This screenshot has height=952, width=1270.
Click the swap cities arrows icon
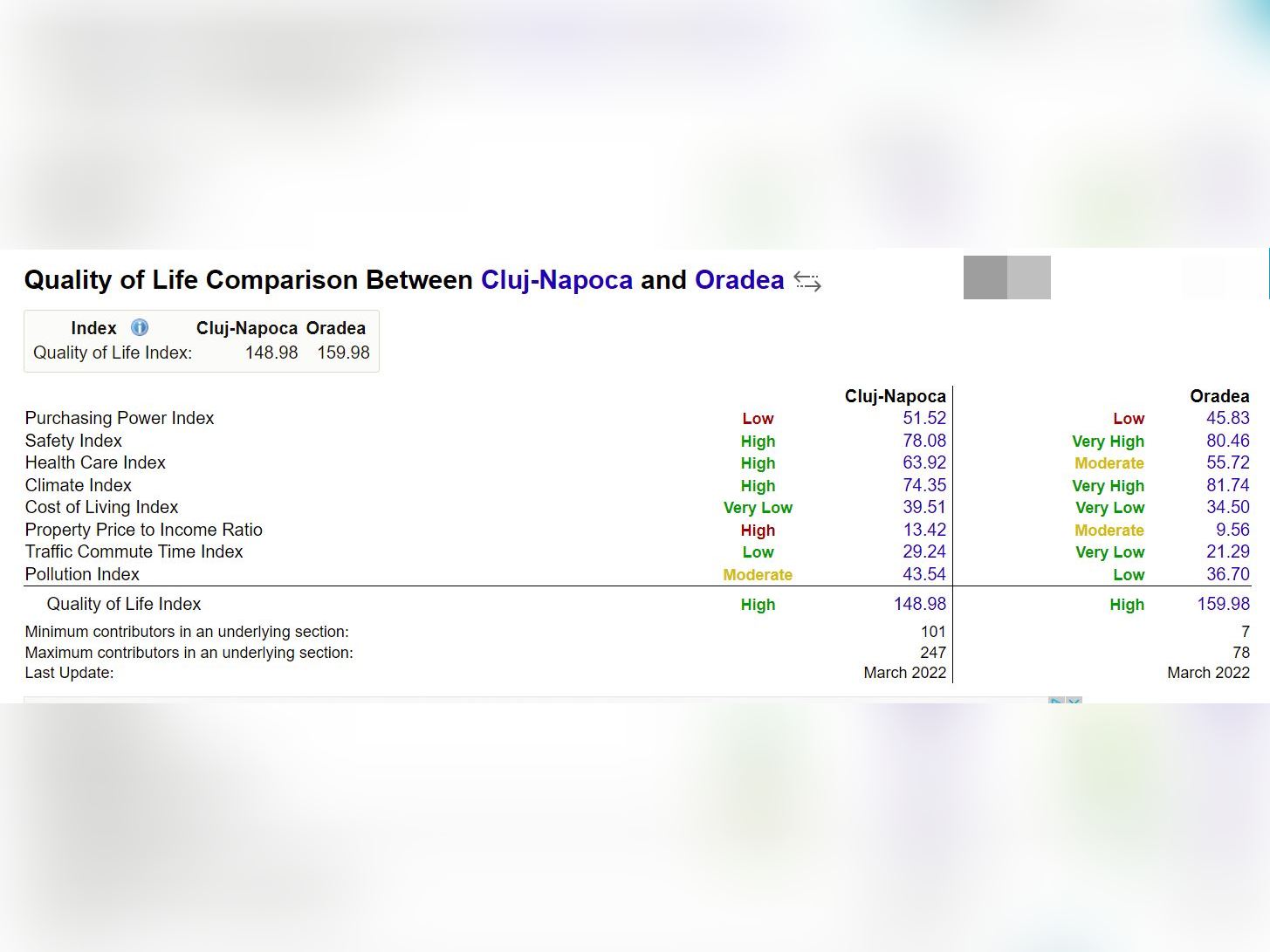[x=807, y=282]
